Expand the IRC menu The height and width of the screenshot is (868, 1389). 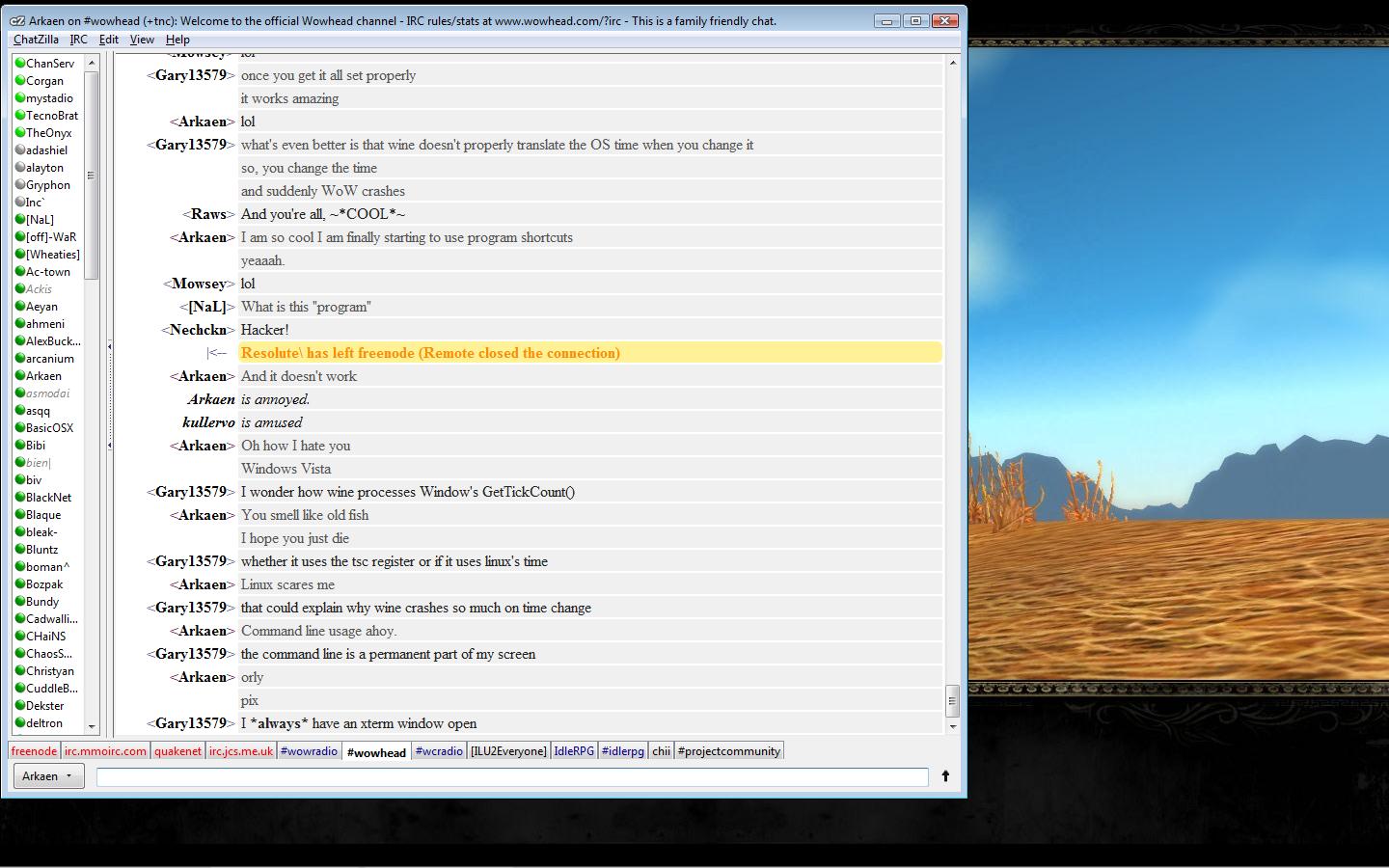[78, 40]
